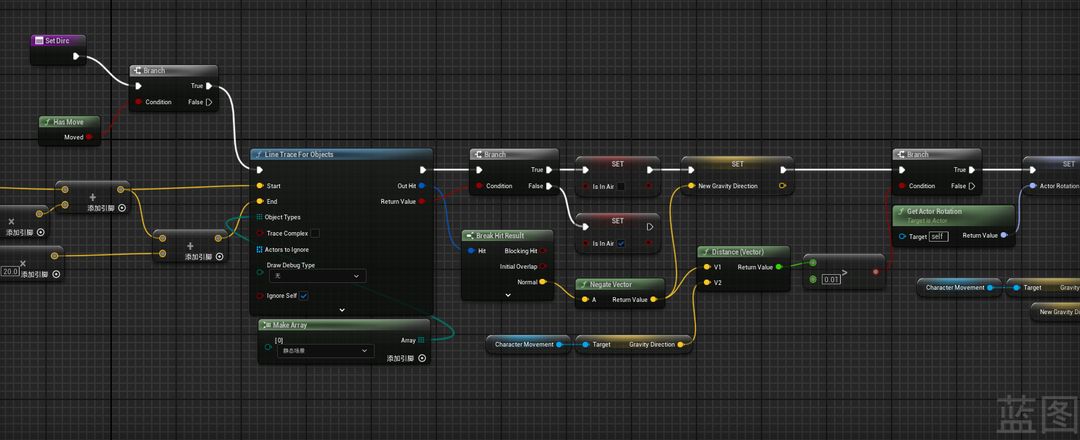
Task: Click the Actors to Ignore array pin
Action: click(259, 249)
